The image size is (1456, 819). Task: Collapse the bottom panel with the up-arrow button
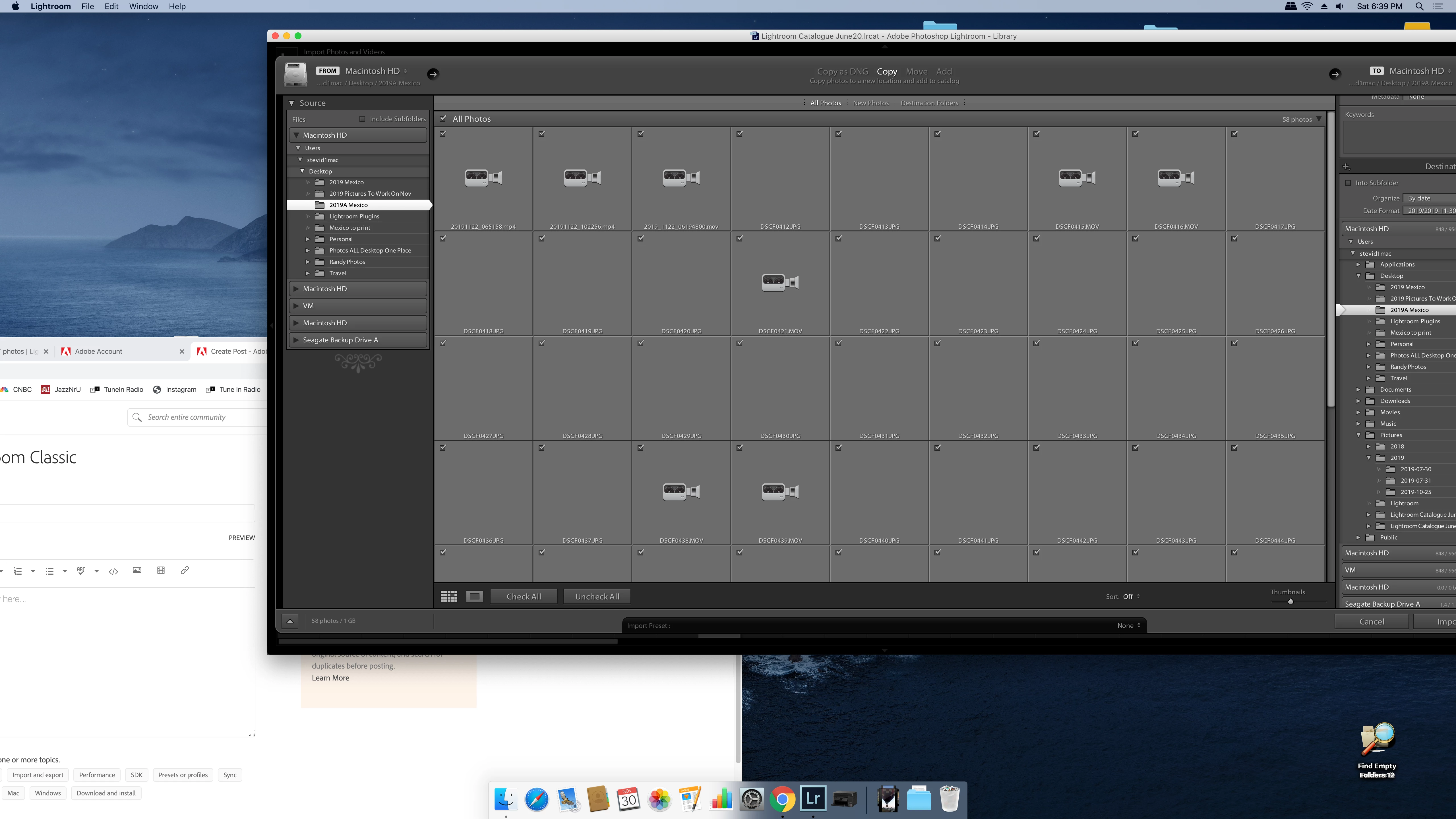[290, 621]
